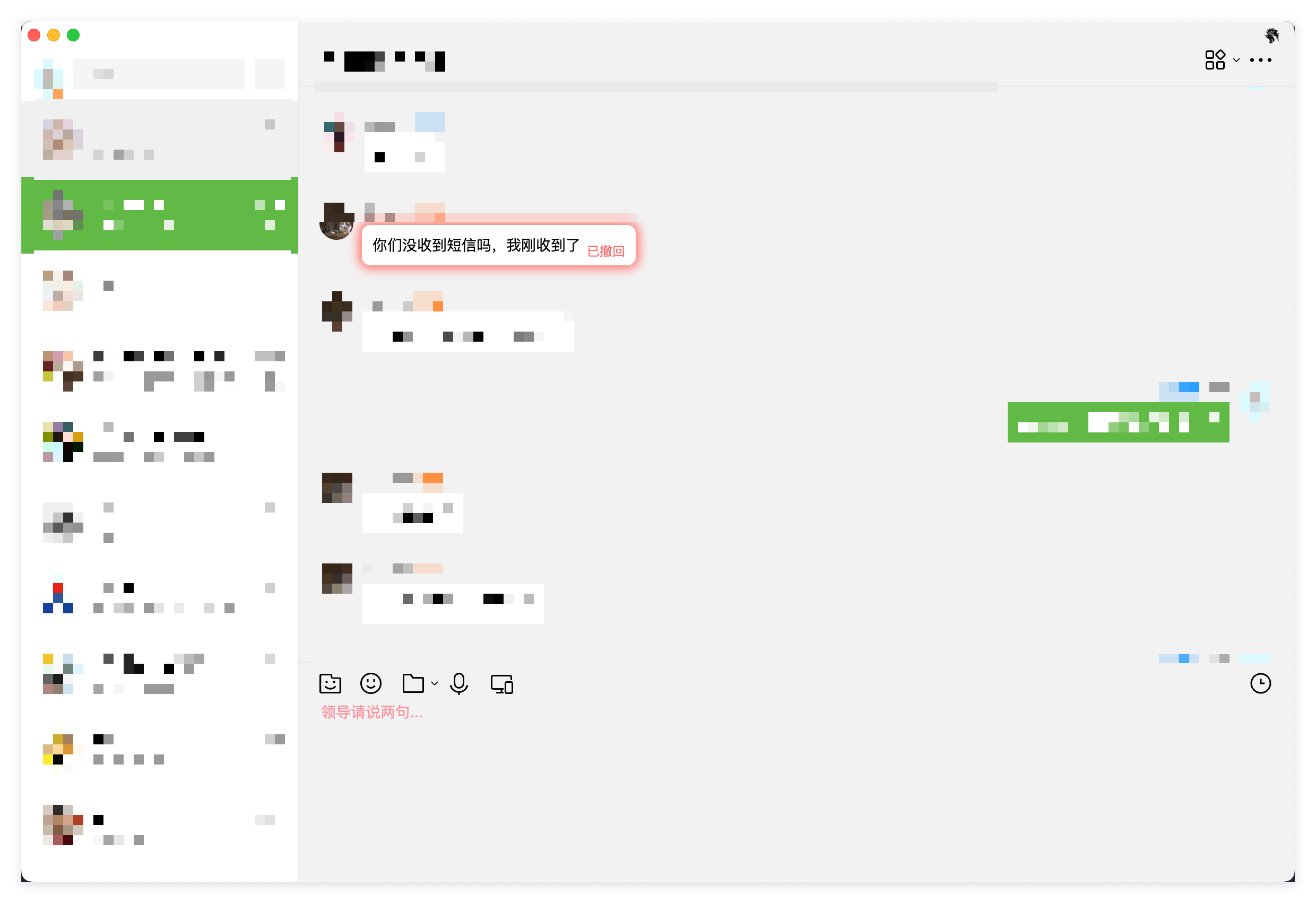Click the horse avatar icon at top right
This screenshot has height=903, width=1316.
[1272, 35]
